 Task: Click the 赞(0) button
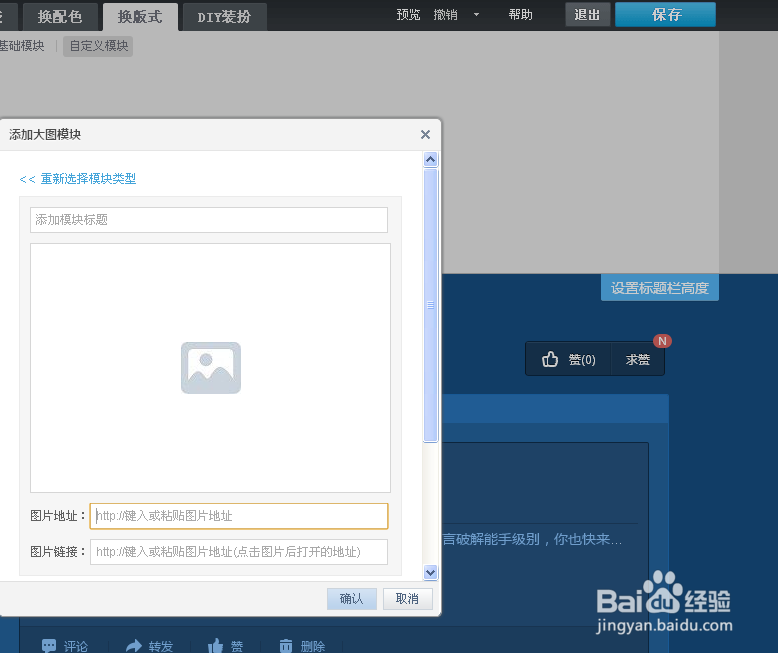click(569, 359)
